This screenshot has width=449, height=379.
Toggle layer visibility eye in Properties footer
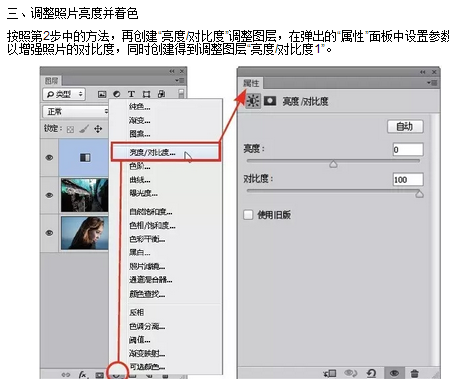point(395,373)
